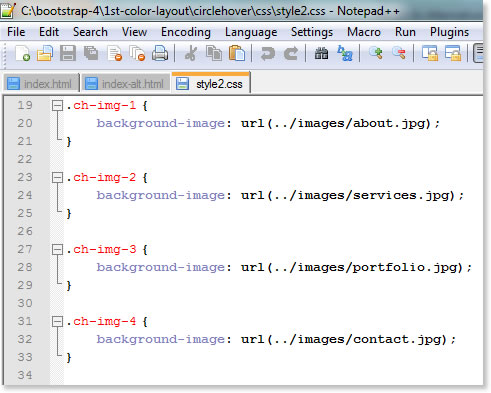
Task: Open Find with the binoculars icon
Action: pyautogui.click(x=321, y=53)
